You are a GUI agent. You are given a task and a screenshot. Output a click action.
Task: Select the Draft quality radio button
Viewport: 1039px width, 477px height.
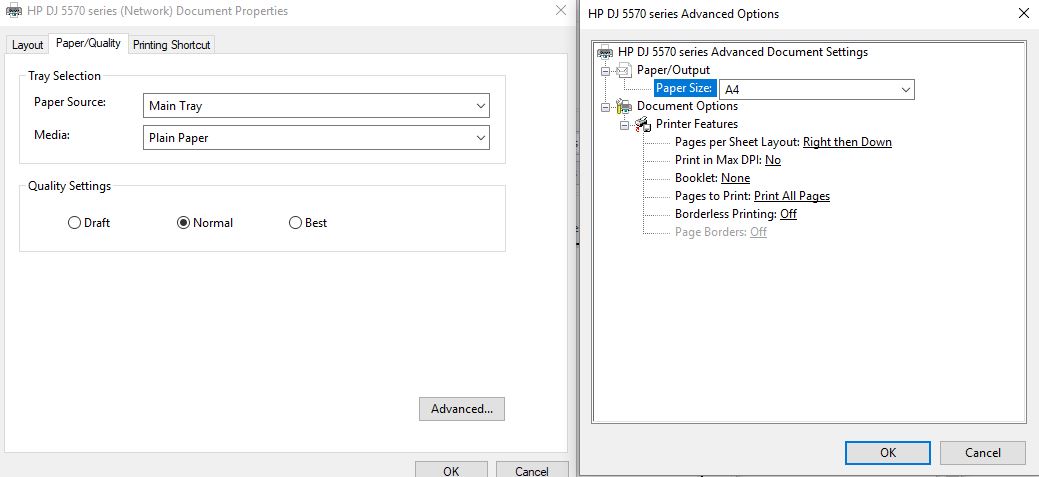point(74,223)
